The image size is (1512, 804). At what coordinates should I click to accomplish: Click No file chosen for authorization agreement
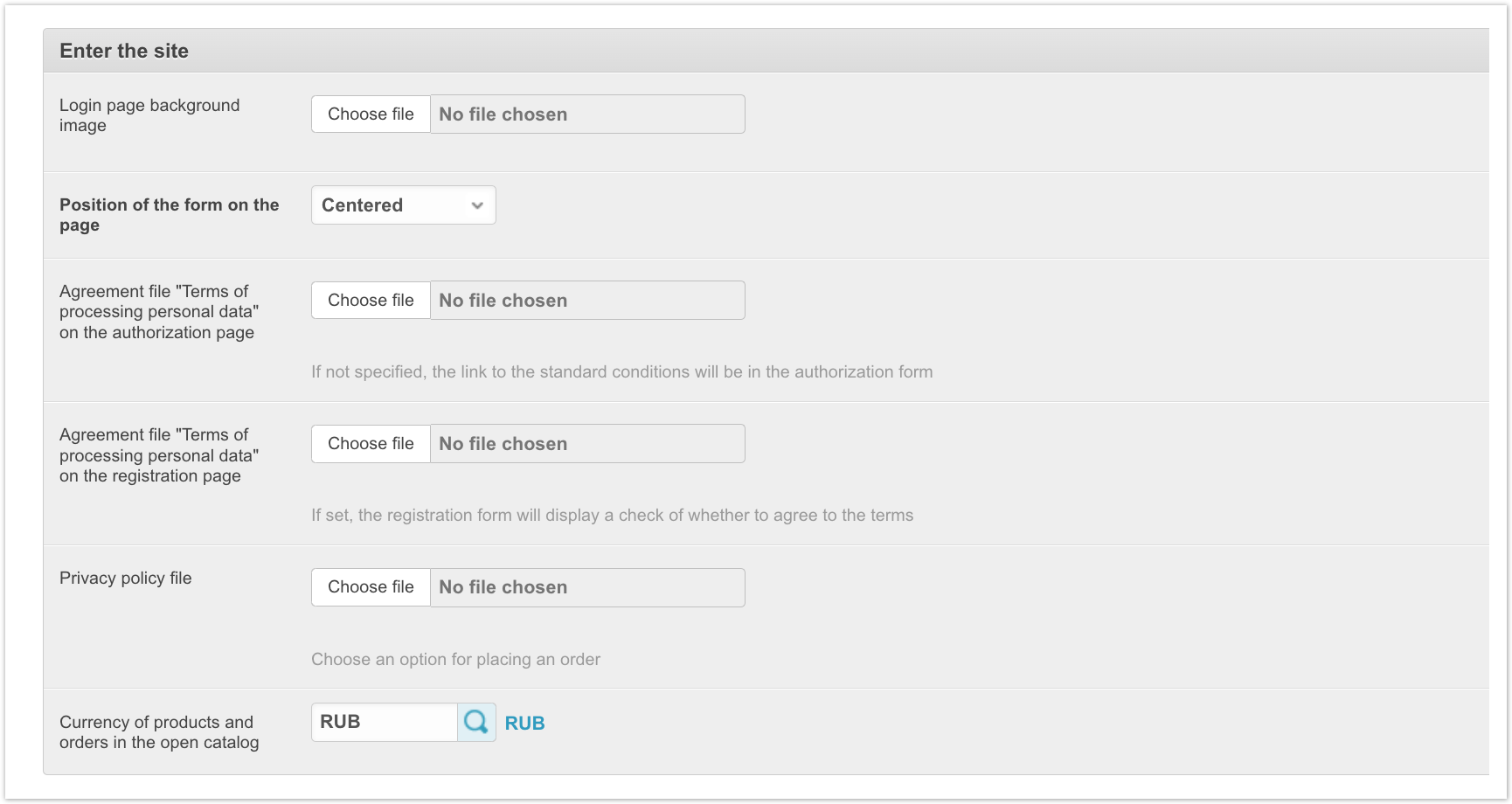coord(587,301)
